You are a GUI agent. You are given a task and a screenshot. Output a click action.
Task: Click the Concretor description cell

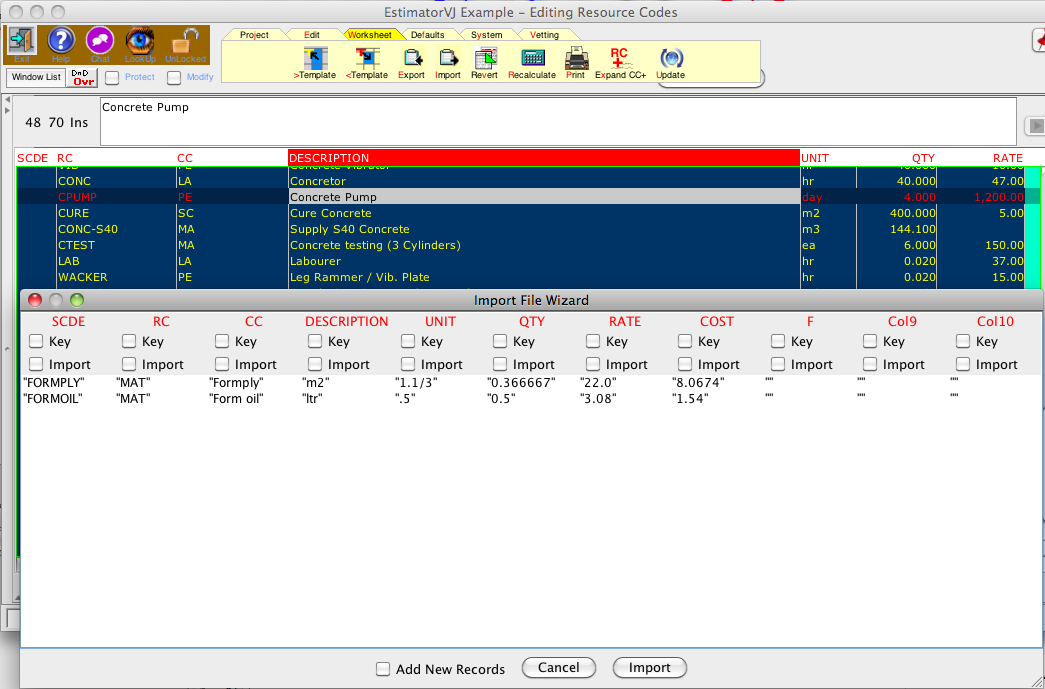coord(544,181)
